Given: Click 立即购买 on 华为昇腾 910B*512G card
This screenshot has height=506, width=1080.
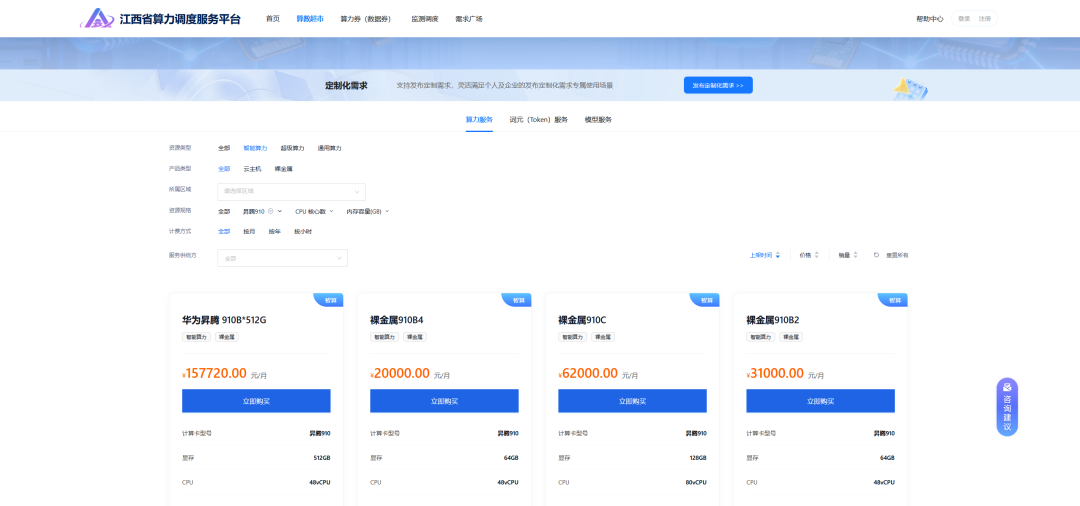Looking at the screenshot, I should 256,401.
